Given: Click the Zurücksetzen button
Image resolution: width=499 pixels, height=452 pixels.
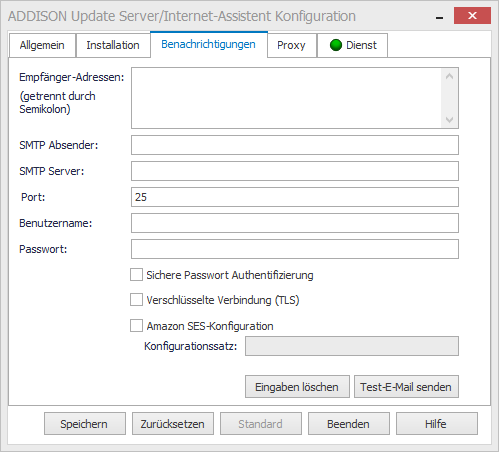Looking at the screenshot, I should click(x=173, y=424).
